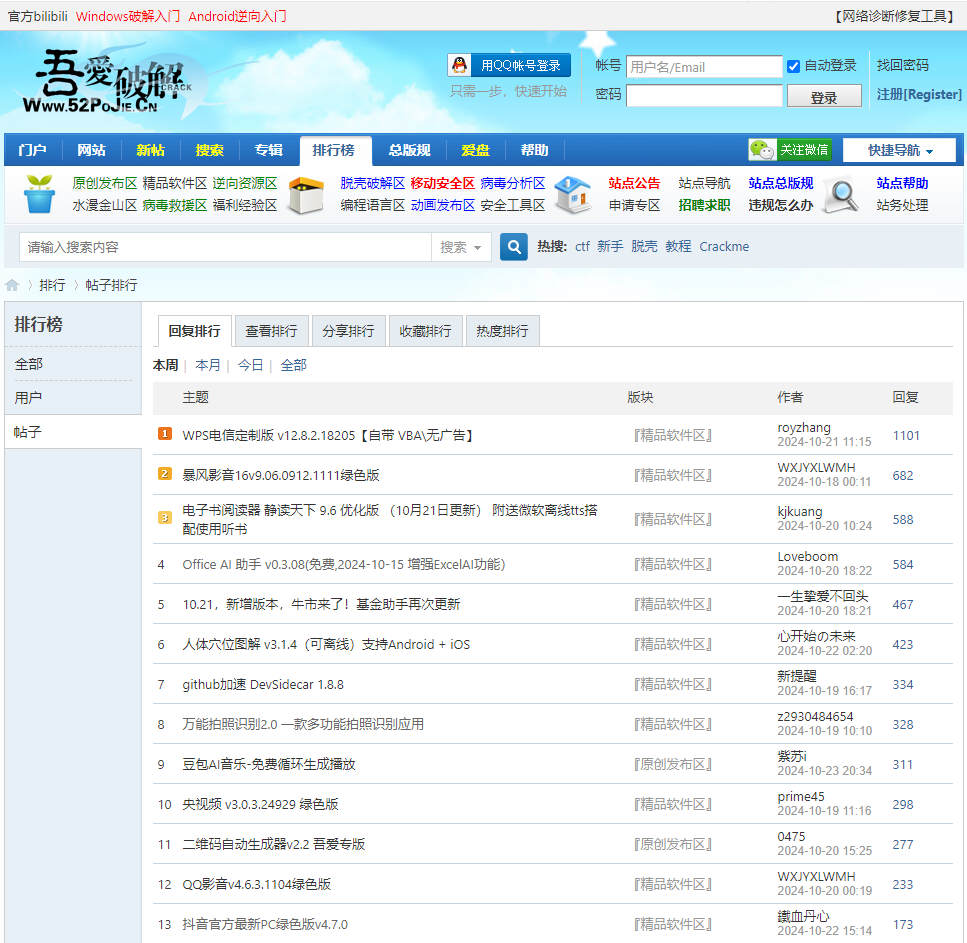967x943 pixels.
Task: Switch to the 热度排行 tab
Action: pyautogui.click(x=503, y=331)
